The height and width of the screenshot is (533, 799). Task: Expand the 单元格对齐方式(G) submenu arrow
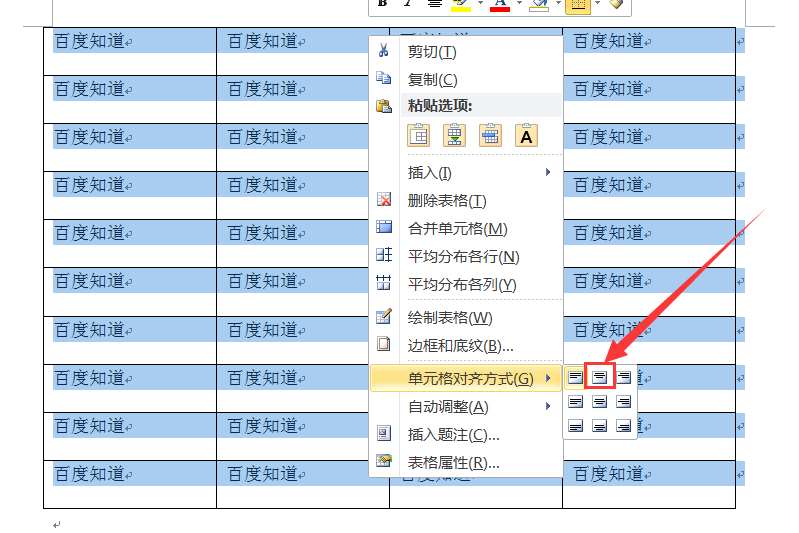coord(548,378)
